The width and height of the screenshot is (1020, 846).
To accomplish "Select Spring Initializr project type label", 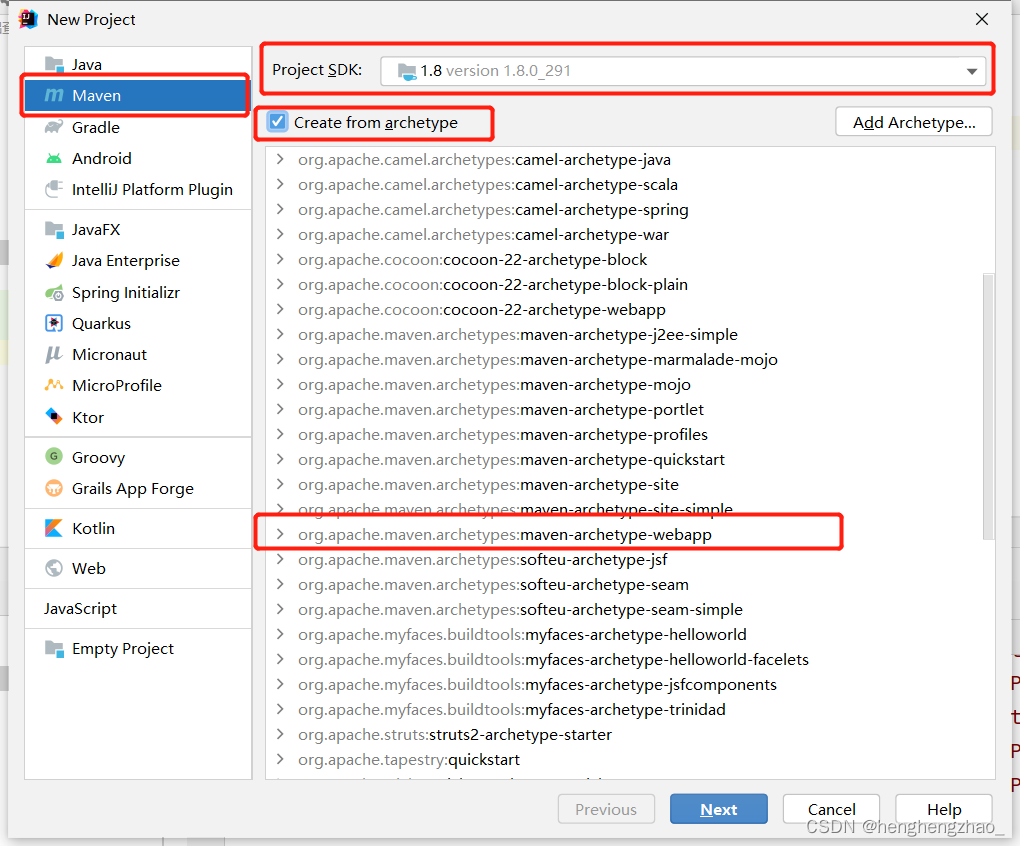I will (x=126, y=293).
